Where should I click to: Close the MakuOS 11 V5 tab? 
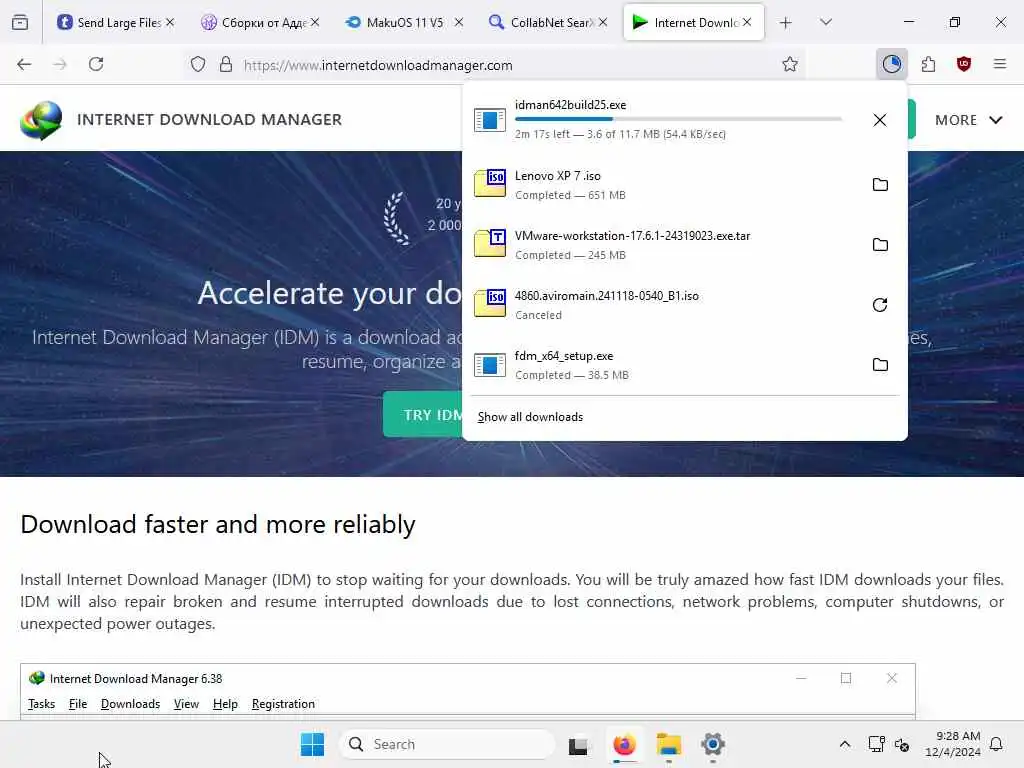coord(459,22)
